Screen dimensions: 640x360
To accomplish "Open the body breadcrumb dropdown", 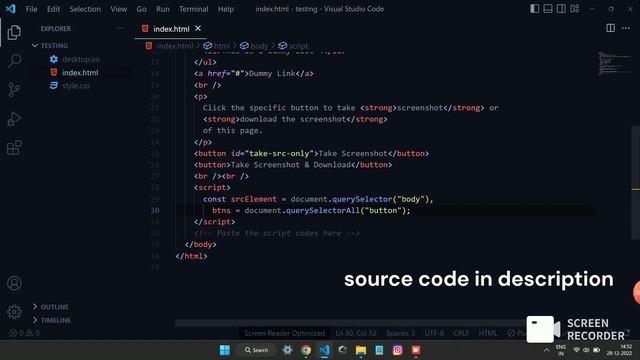I will pyautogui.click(x=254, y=46).
